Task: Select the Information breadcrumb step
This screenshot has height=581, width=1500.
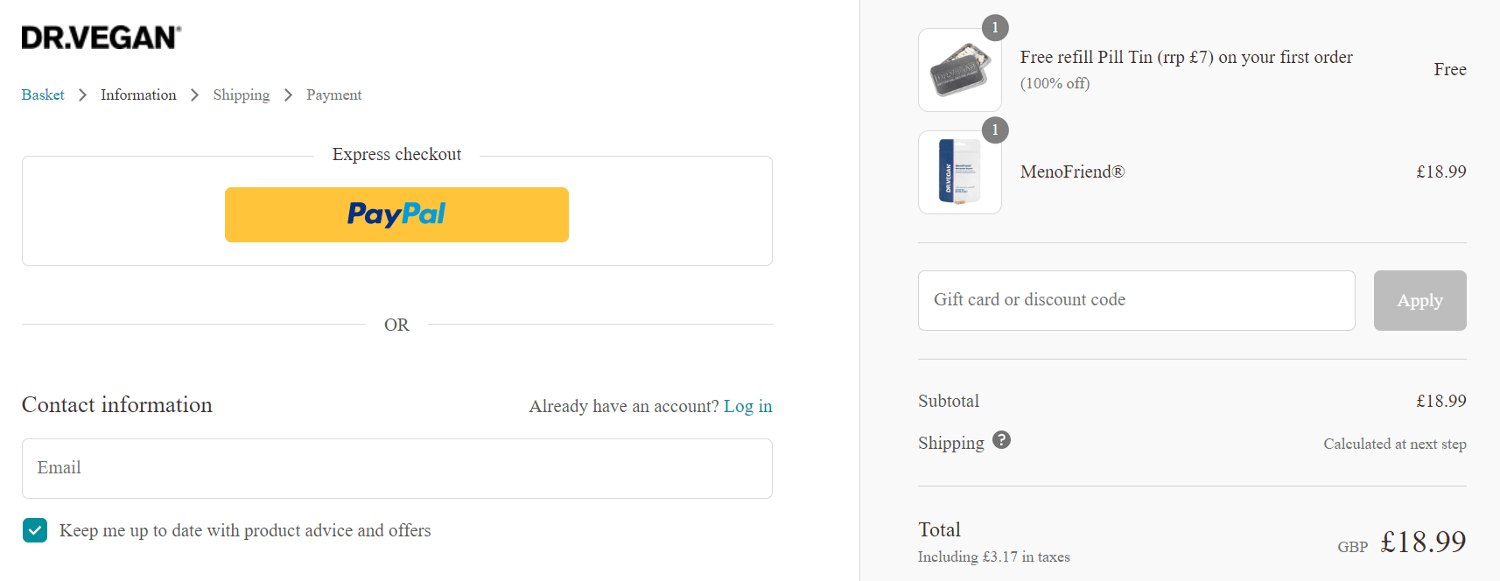Action: pos(138,95)
